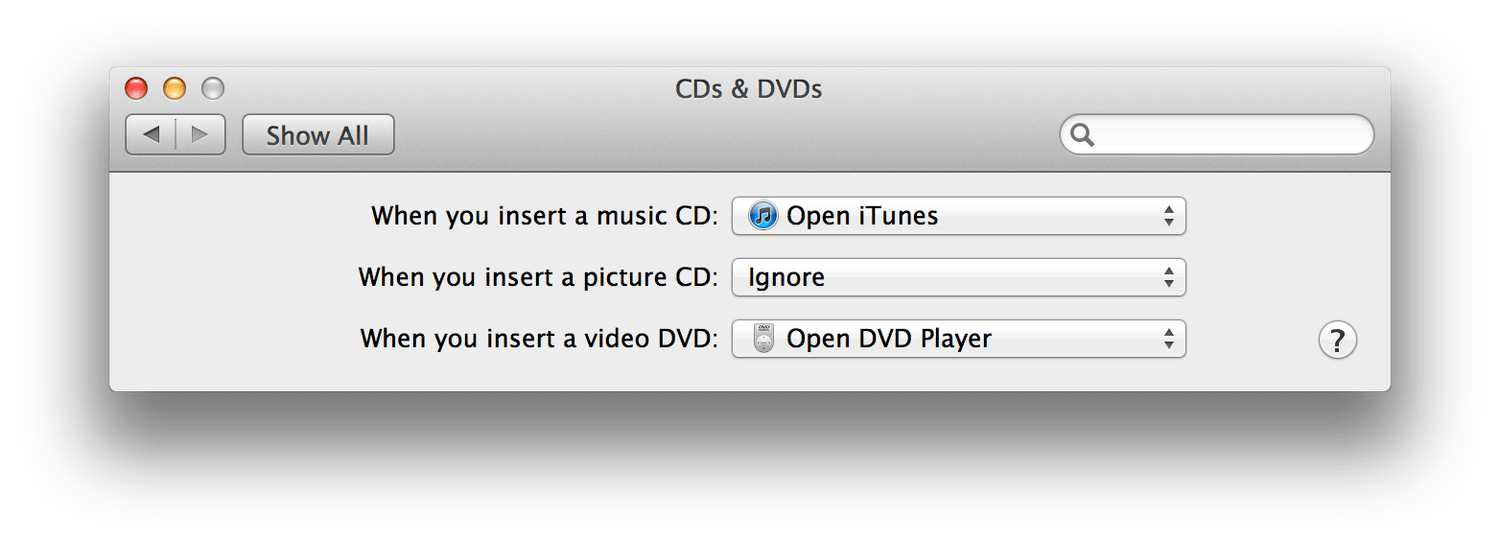Viewport: 1500px width, 543px height.
Task: Go back with the left arrow button
Action: click(x=151, y=135)
